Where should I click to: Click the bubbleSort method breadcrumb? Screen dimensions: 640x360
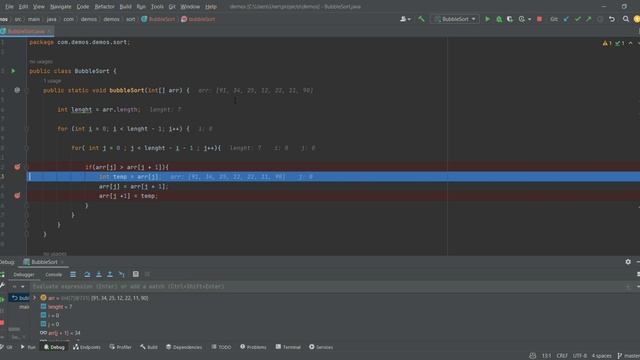click(x=198, y=19)
